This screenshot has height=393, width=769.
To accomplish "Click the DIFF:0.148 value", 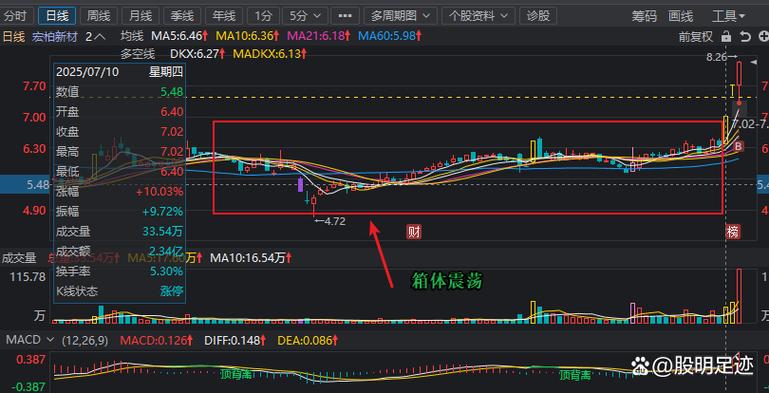I will pos(234,340).
